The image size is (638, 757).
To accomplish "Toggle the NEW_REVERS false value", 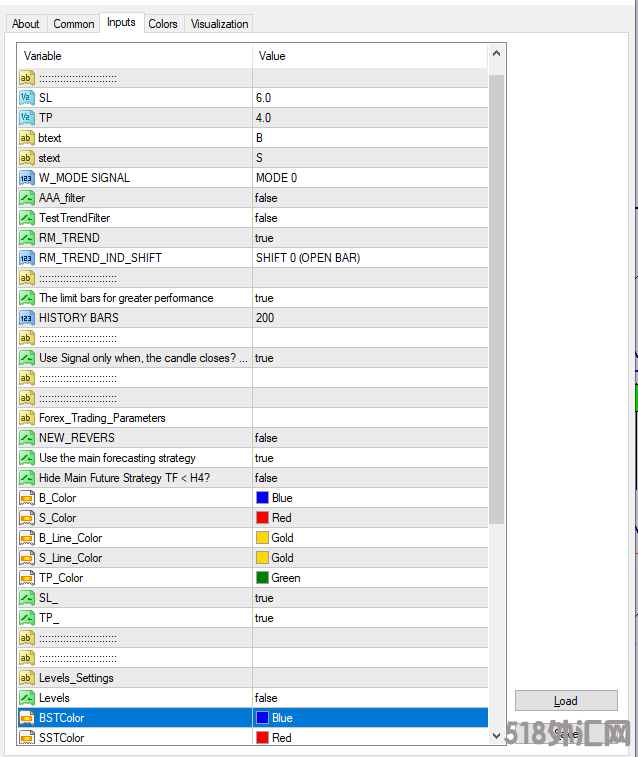I will pos(370,438).
